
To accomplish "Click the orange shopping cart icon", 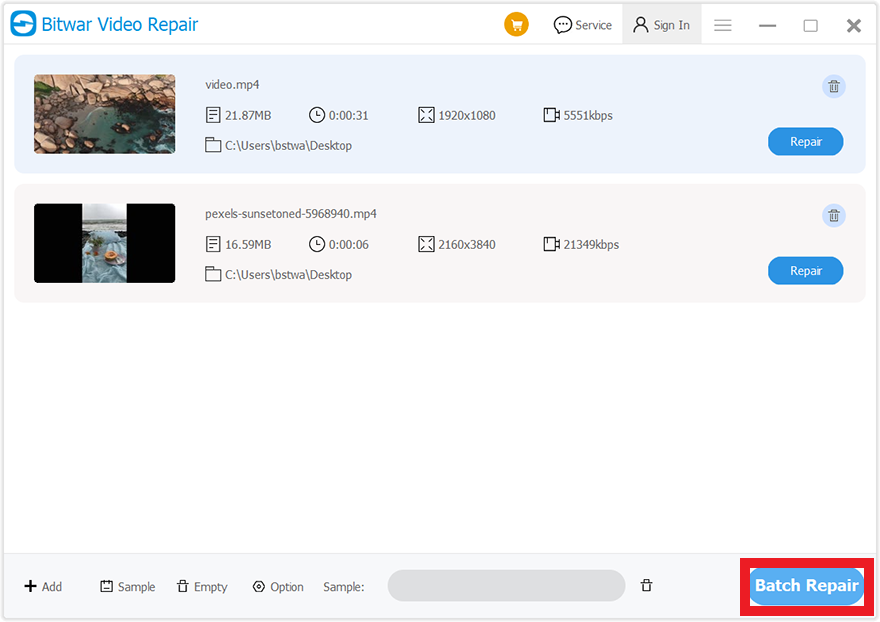I will 516,25.
